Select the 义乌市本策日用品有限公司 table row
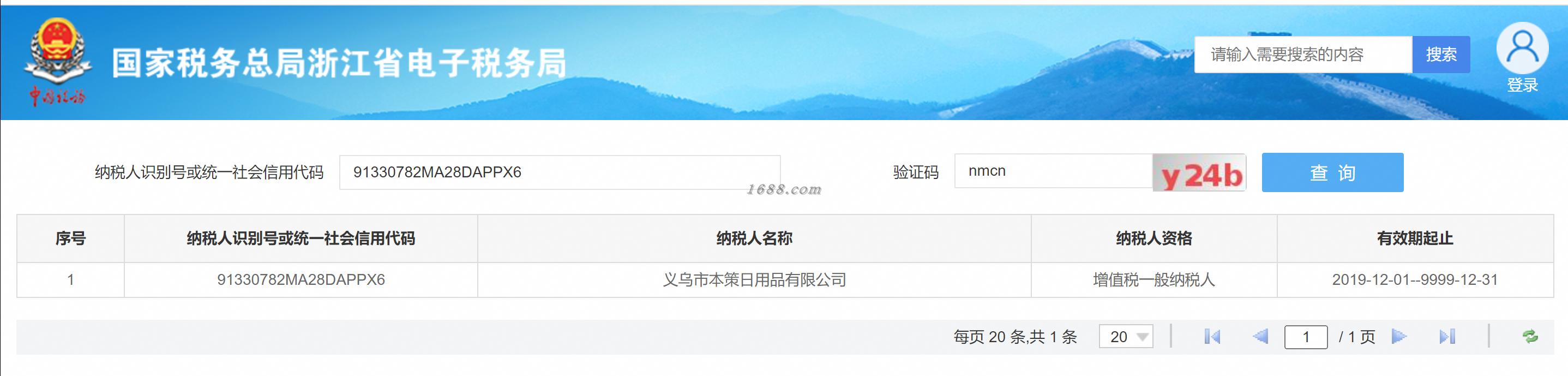 pos(785,280)
